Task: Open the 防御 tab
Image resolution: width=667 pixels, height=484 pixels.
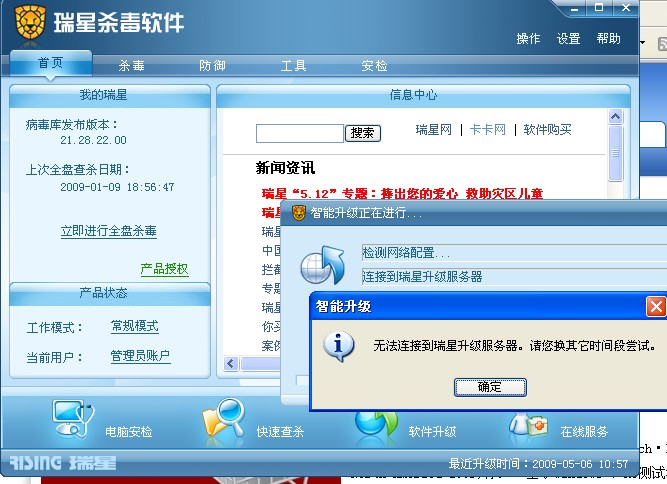Action: (x=212, y=65)
